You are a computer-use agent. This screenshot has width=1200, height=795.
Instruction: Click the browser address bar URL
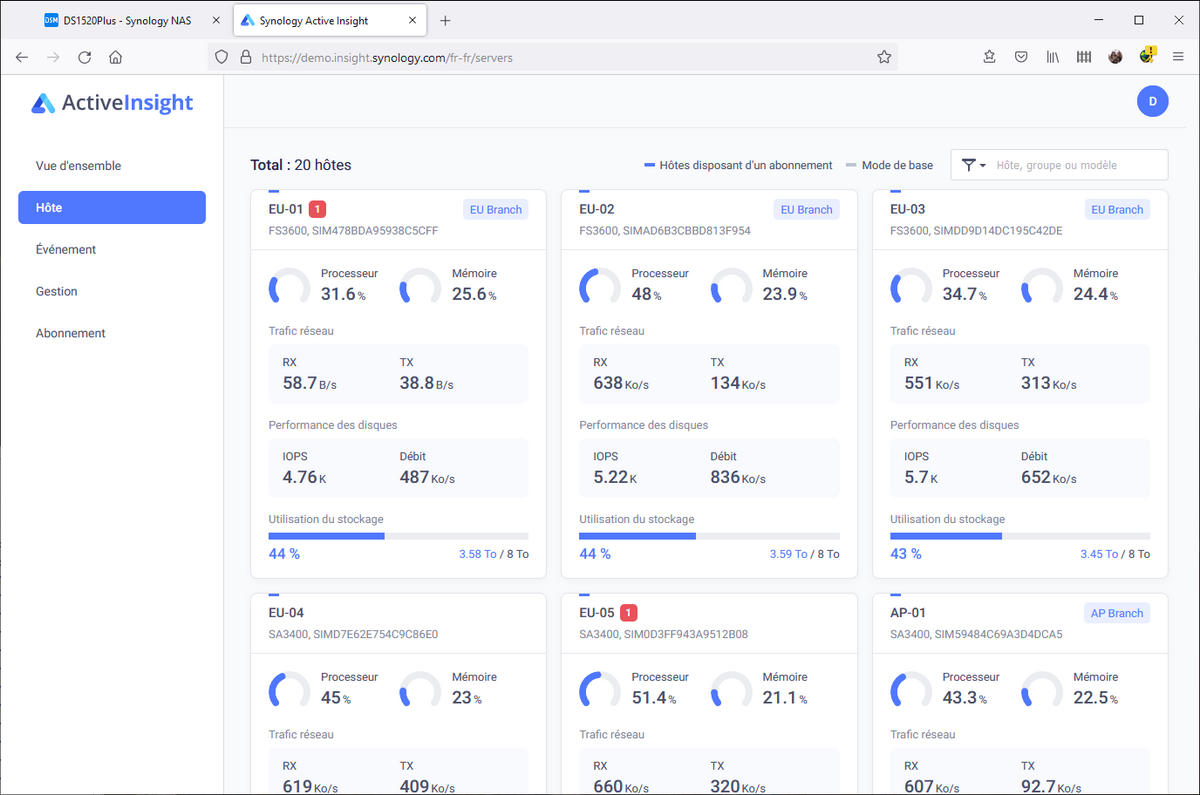coord(386,58)
